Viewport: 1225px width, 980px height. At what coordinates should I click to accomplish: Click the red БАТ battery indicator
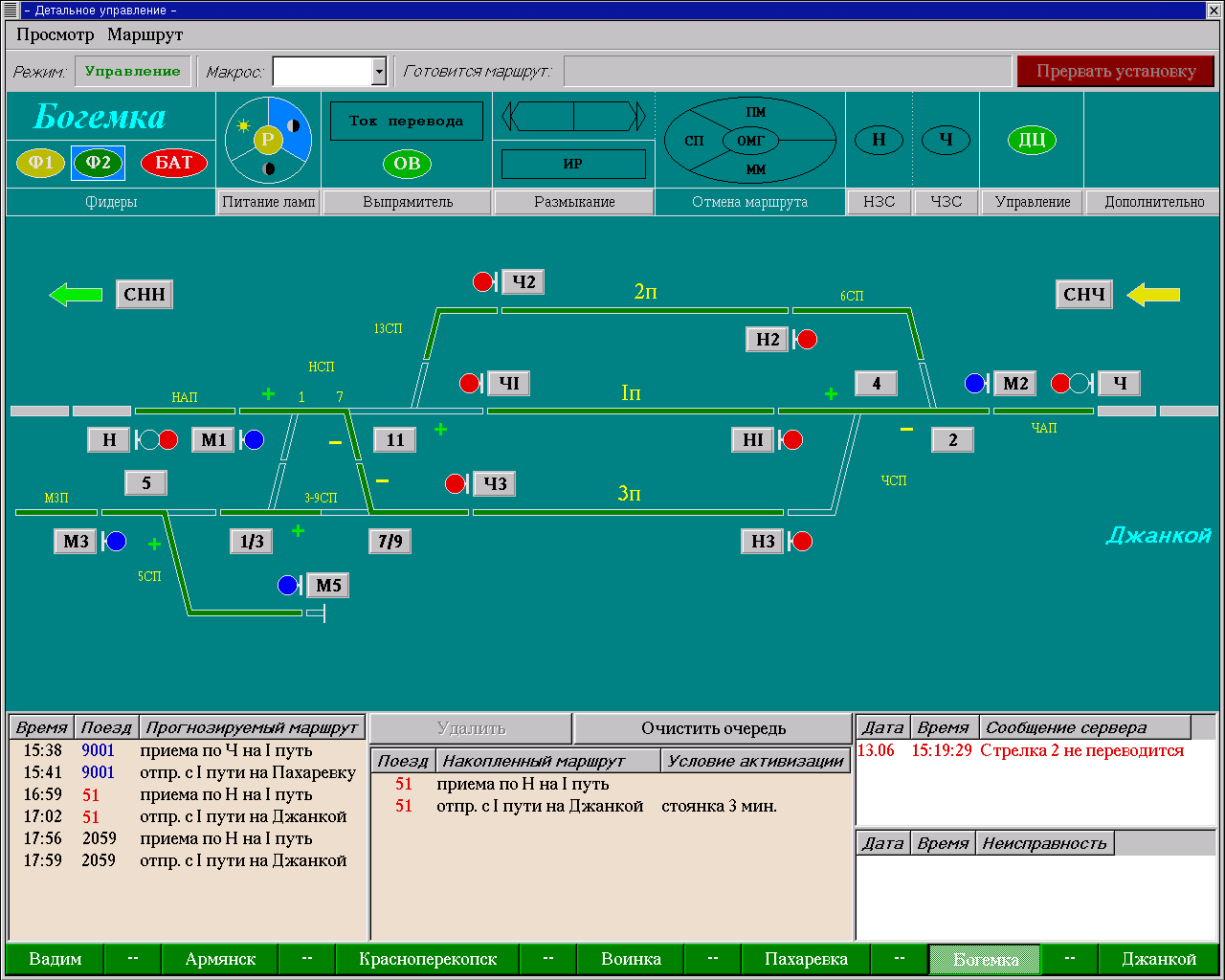[173, 163]
